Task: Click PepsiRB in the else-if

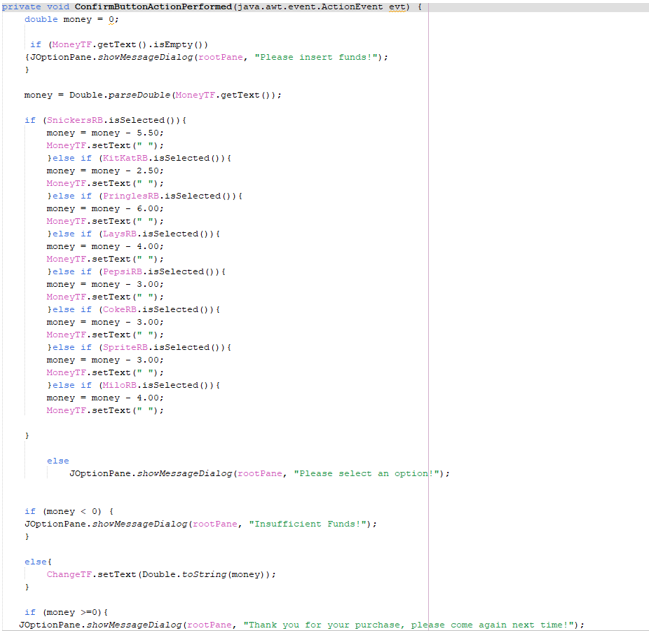Action: [x=122, y=272]
